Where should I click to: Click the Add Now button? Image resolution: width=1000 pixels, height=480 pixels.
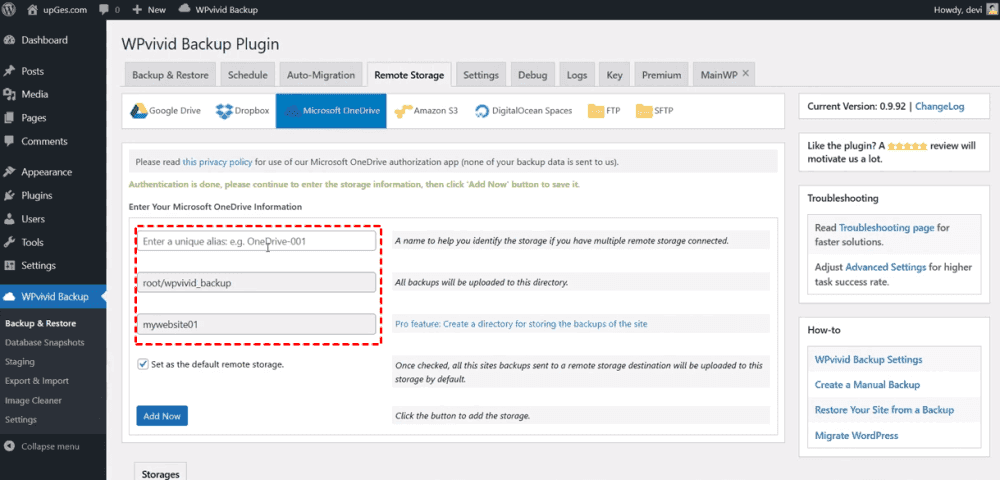pyautogui.click(x=161, y=415)
